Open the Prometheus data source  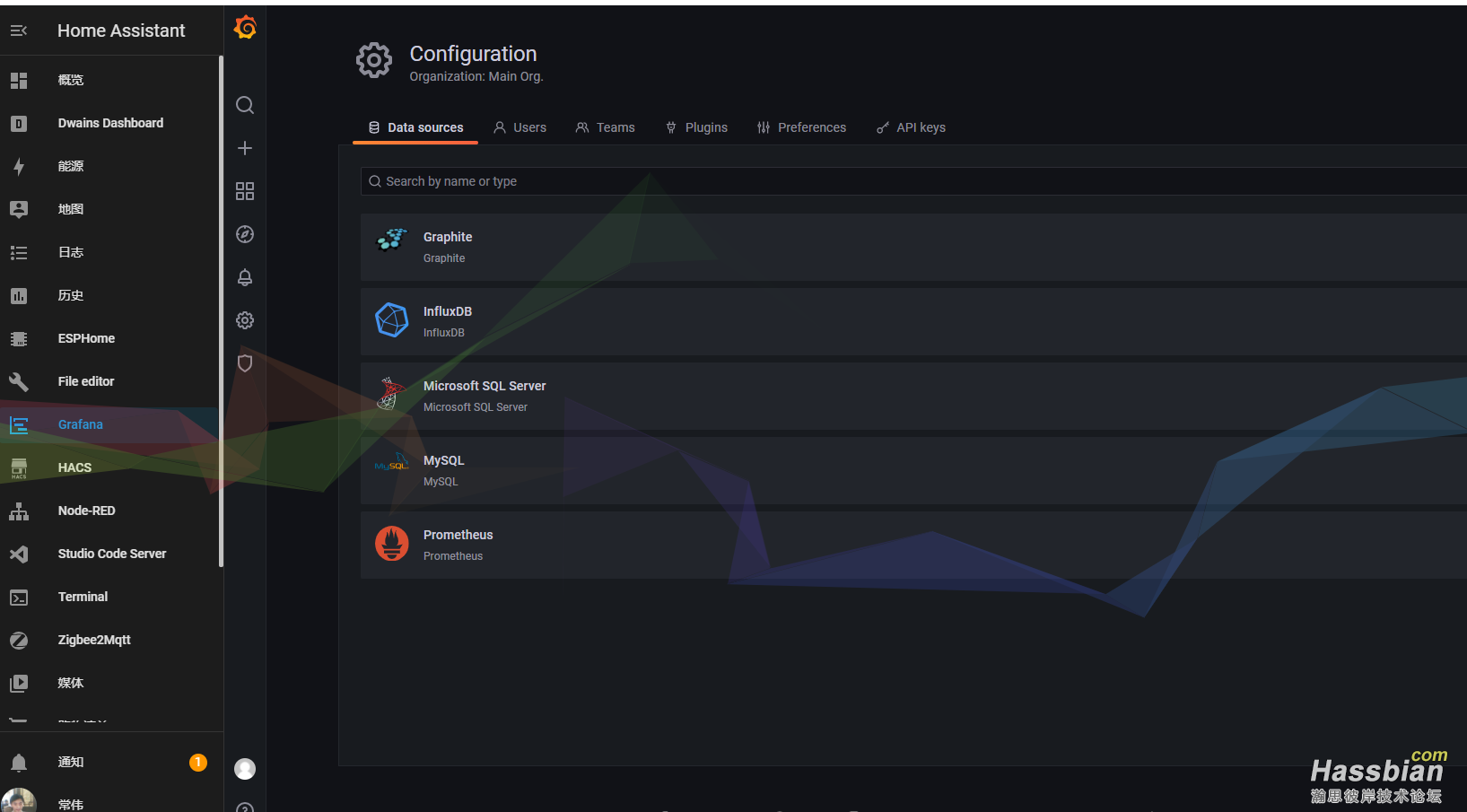pyautogui.click(x=913, y=545)
